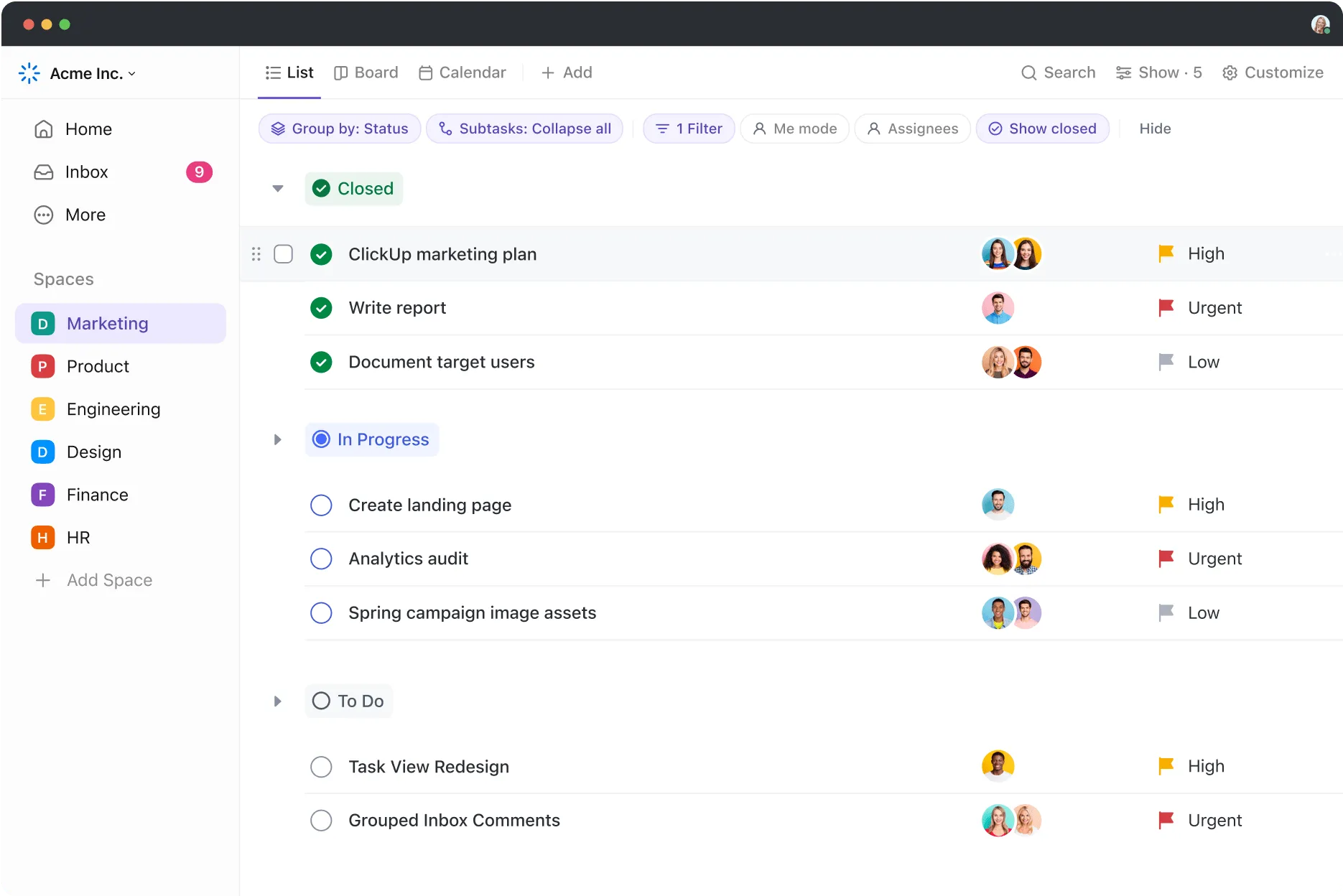Screen dimensions: 1343x896
Task: Click assignee avatars on Analytics audit
Action: [1012, 559]
